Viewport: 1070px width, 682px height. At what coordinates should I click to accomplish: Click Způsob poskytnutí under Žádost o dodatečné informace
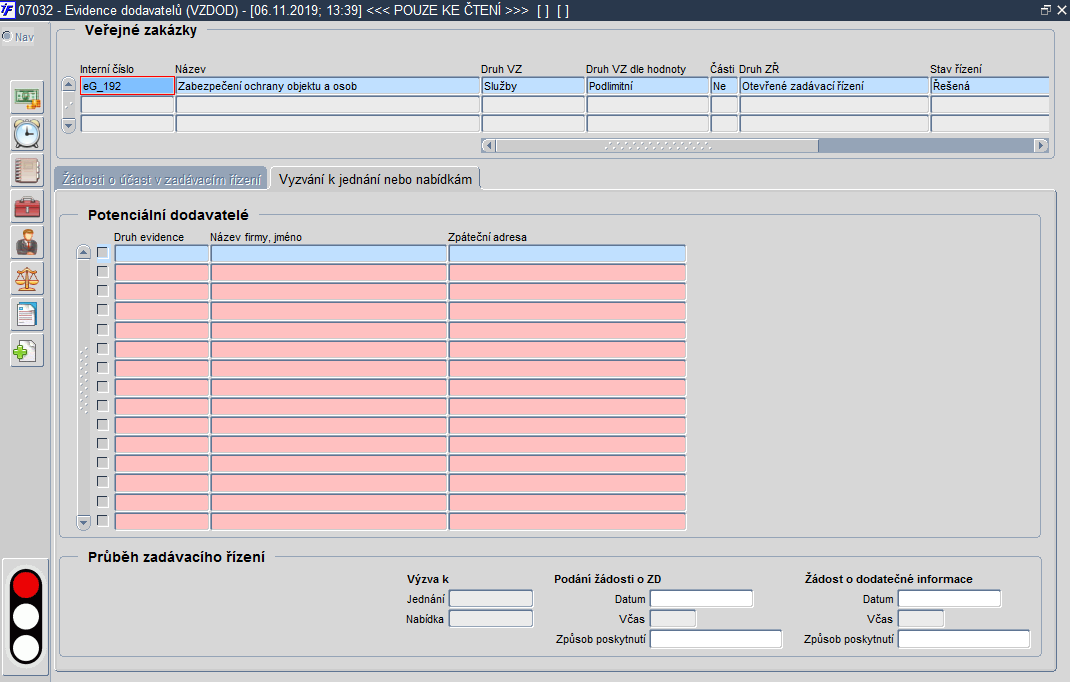964,639
